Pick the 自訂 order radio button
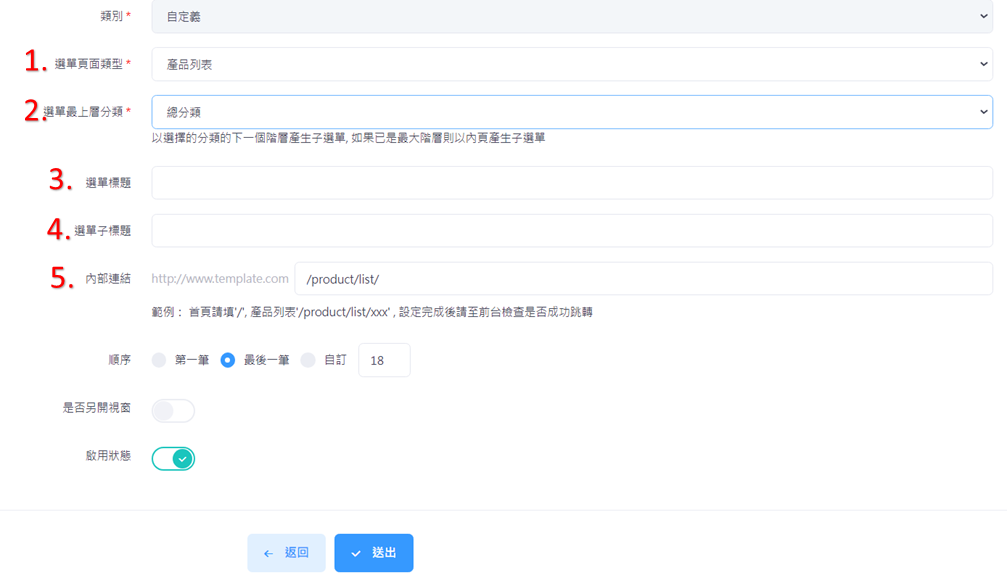This screenshot has width=1007, height=586. 308,360
